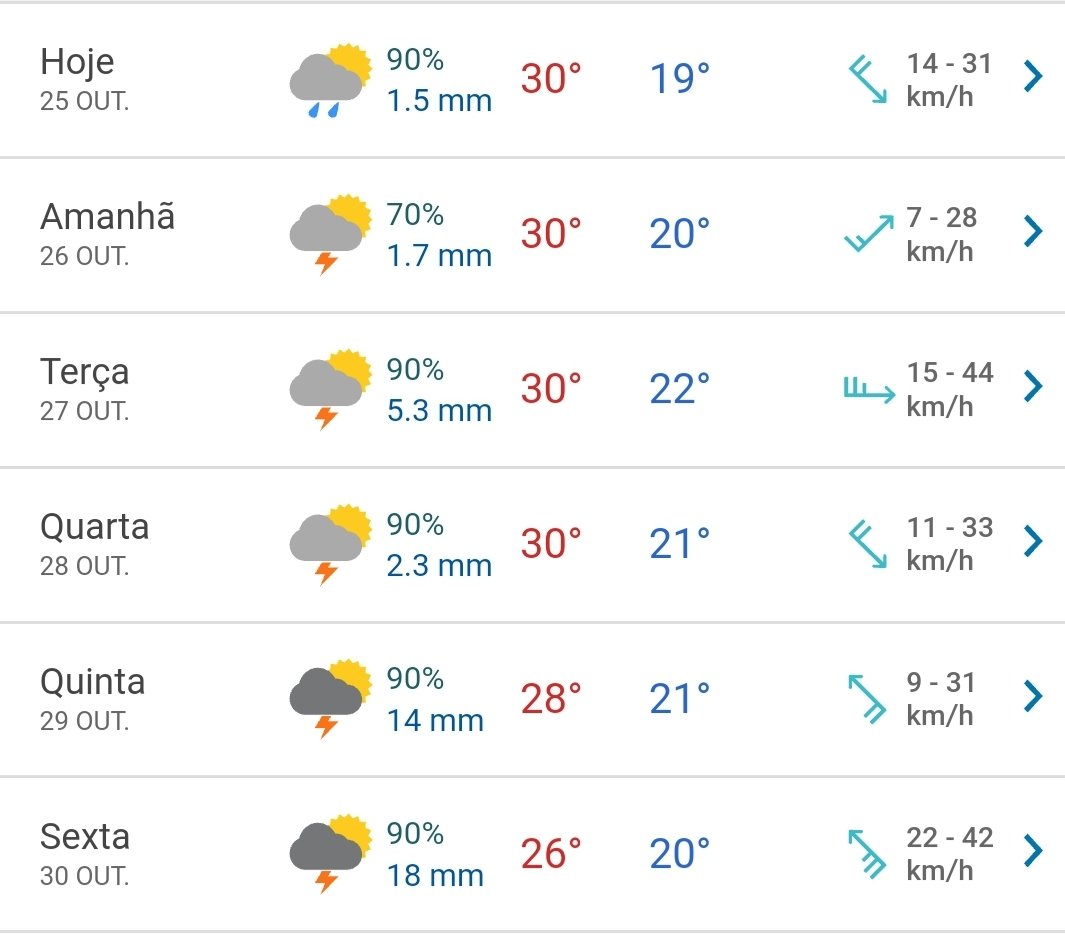This screenshot has width=1065, height=935.
Task: Show Quinta details via chevron
Action: (1033, 696)
